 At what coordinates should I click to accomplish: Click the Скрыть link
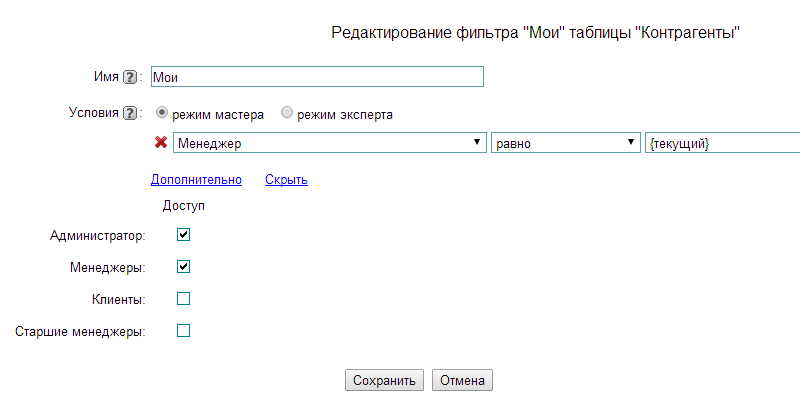click(x=286, y=180)
